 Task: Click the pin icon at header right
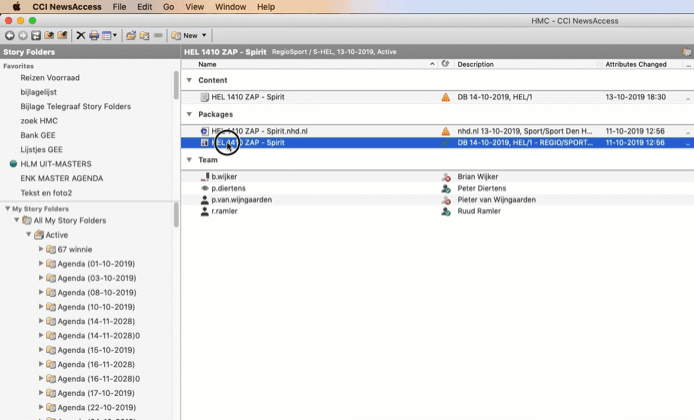[x=686, y=51]
